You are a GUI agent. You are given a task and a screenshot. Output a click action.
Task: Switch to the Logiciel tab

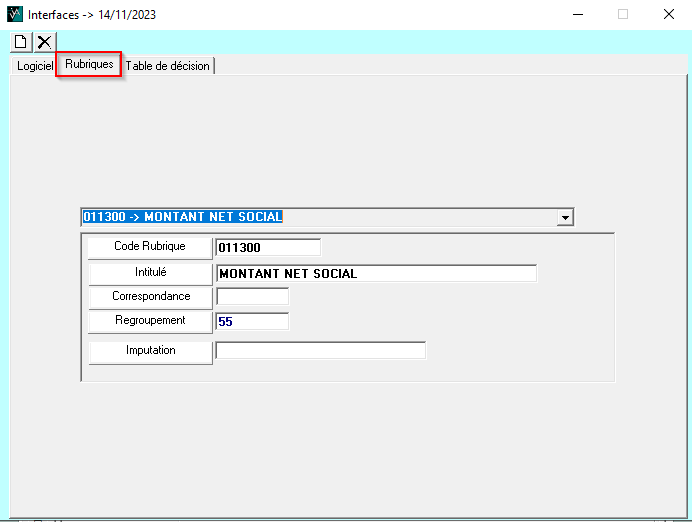tap(34, 66)
